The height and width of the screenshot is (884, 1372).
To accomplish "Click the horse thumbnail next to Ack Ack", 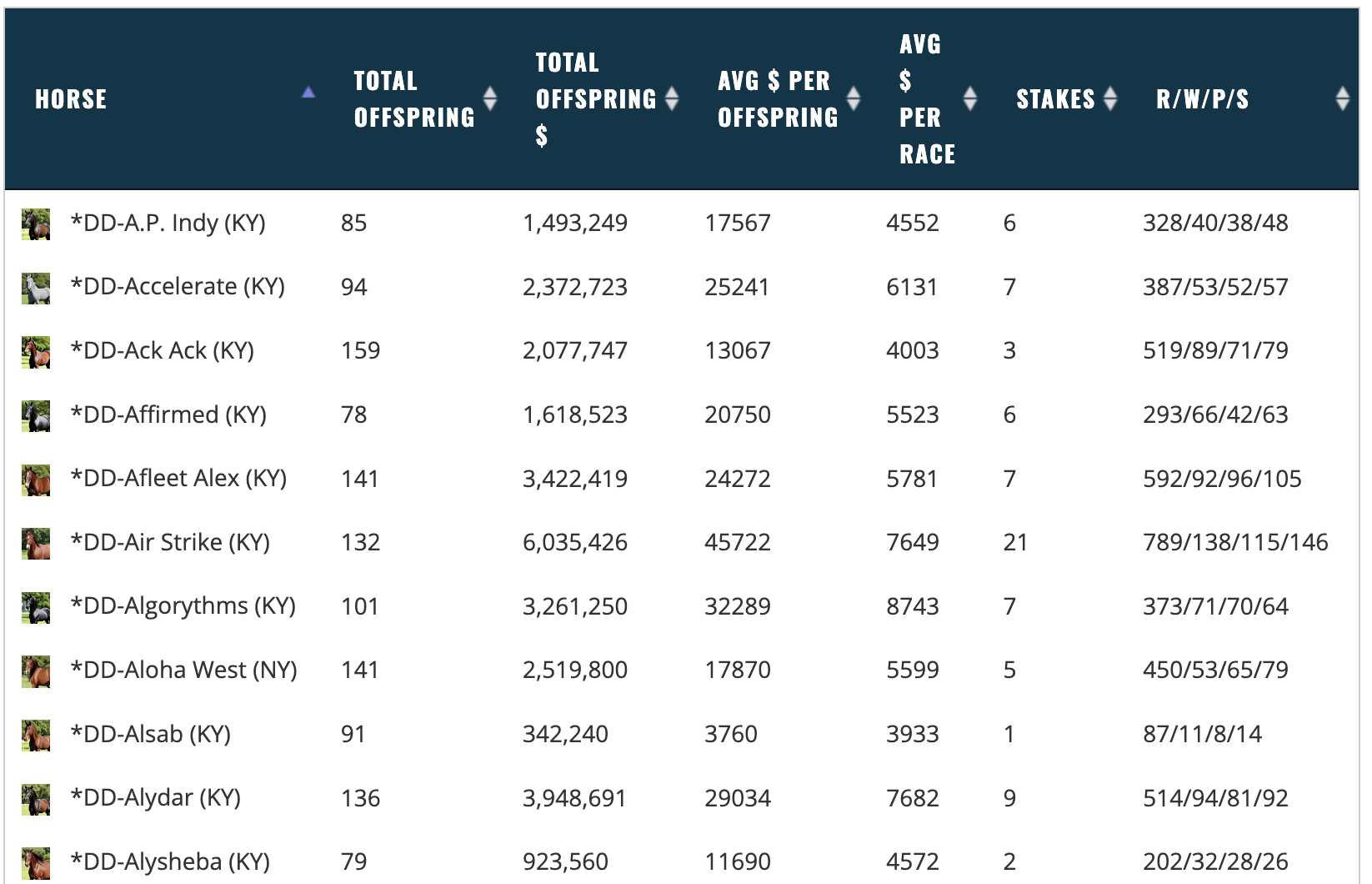I will 35,352.
